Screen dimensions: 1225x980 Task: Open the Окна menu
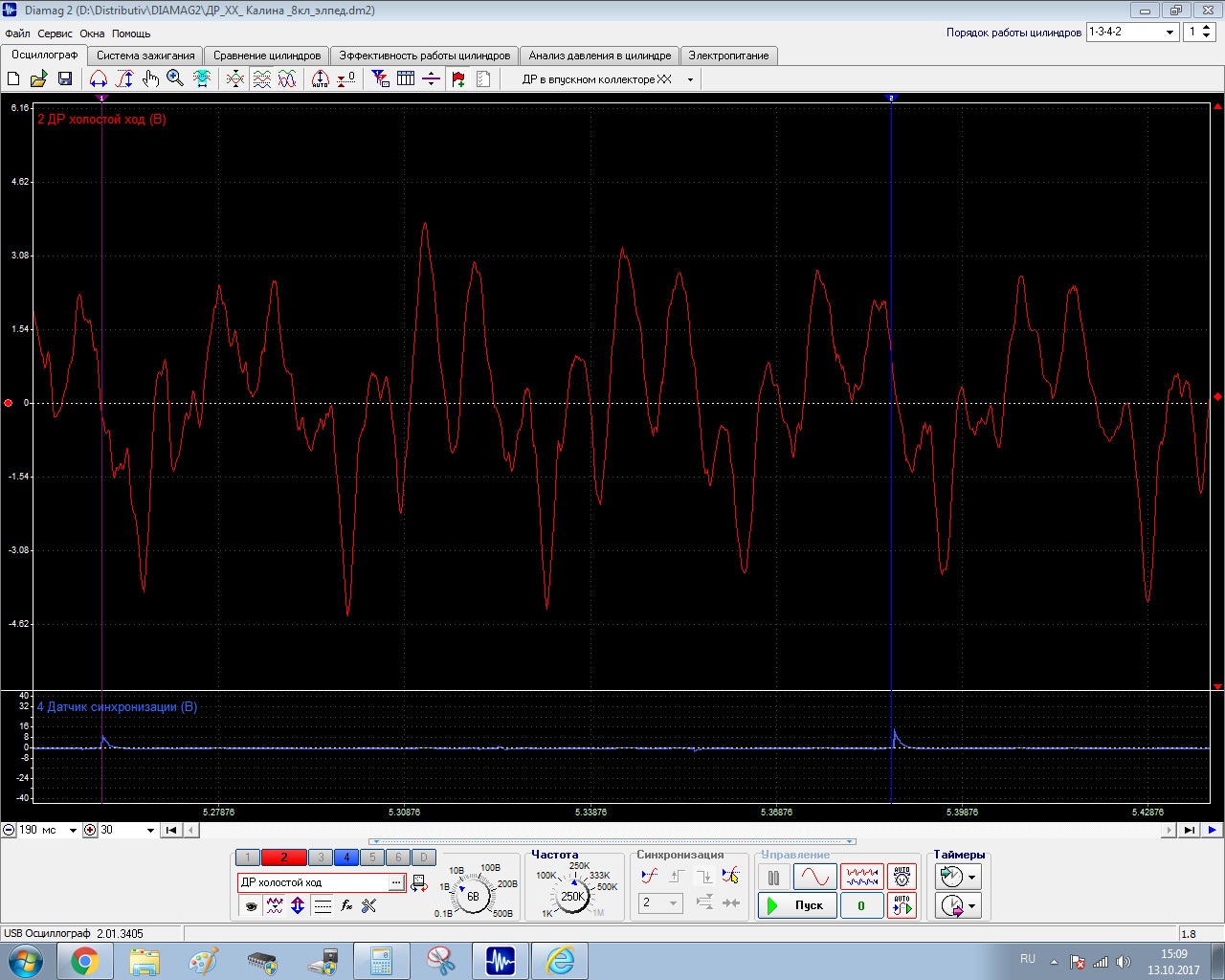point(92,33)
